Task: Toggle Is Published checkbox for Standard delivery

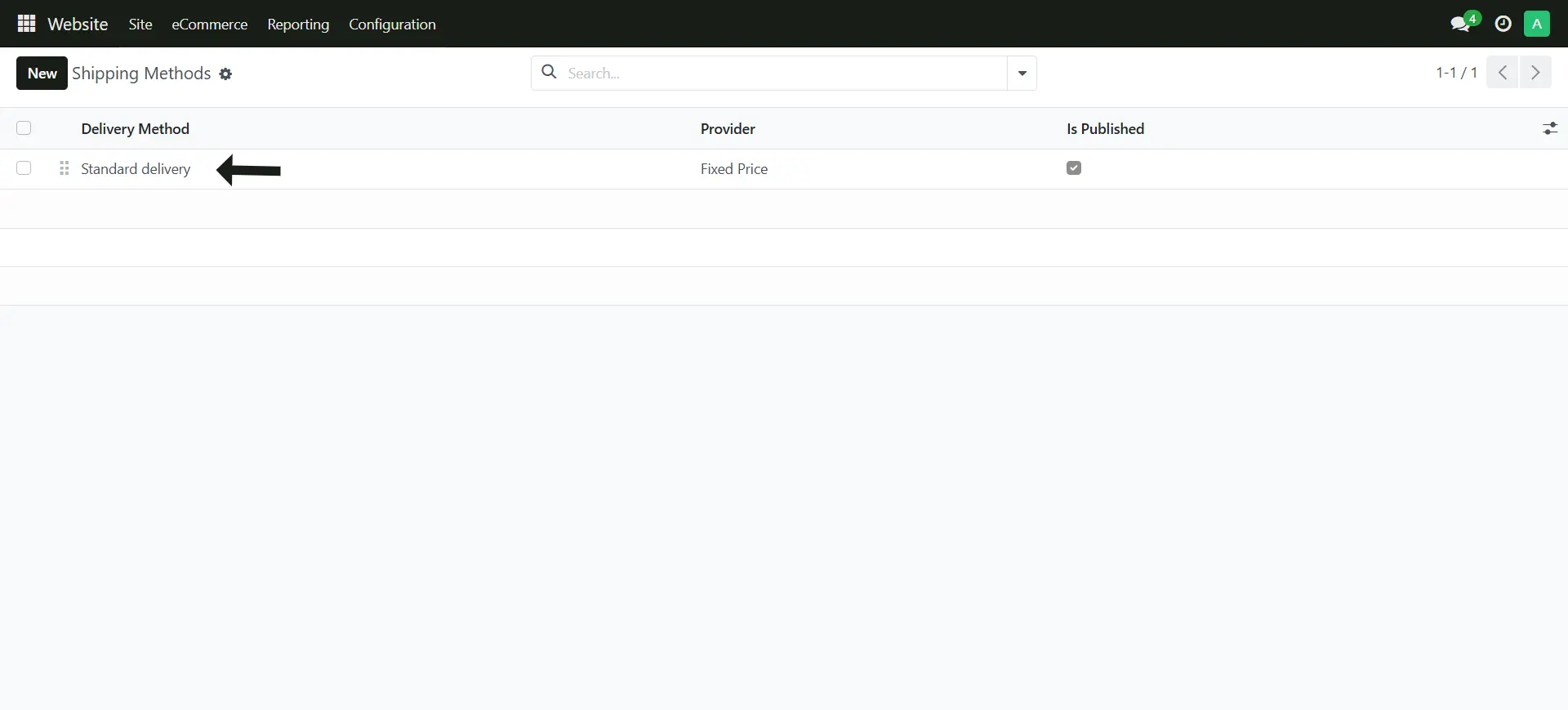Action: point(1074,168)
